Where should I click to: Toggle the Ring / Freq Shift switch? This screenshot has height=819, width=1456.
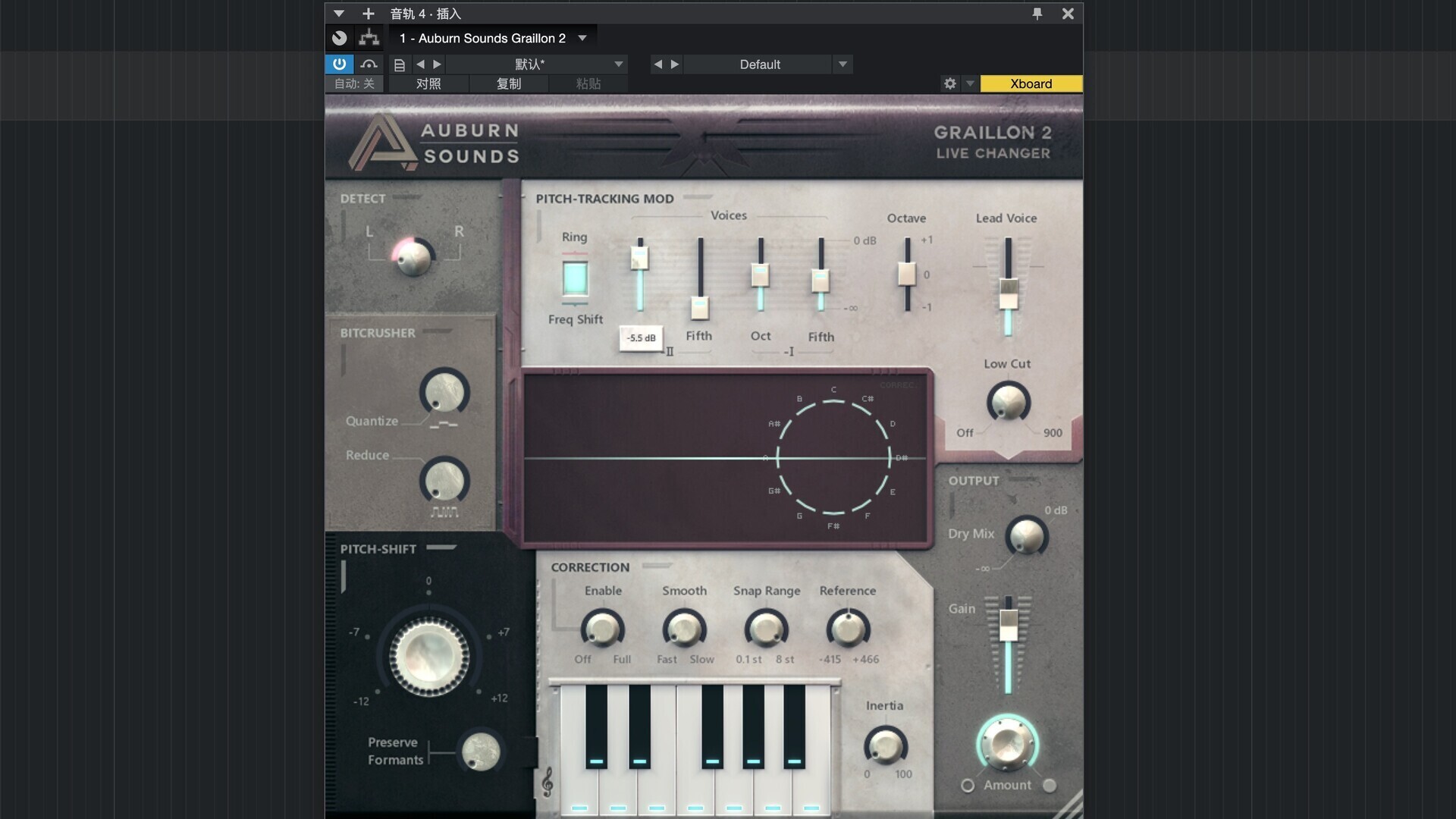click(575, 278)
